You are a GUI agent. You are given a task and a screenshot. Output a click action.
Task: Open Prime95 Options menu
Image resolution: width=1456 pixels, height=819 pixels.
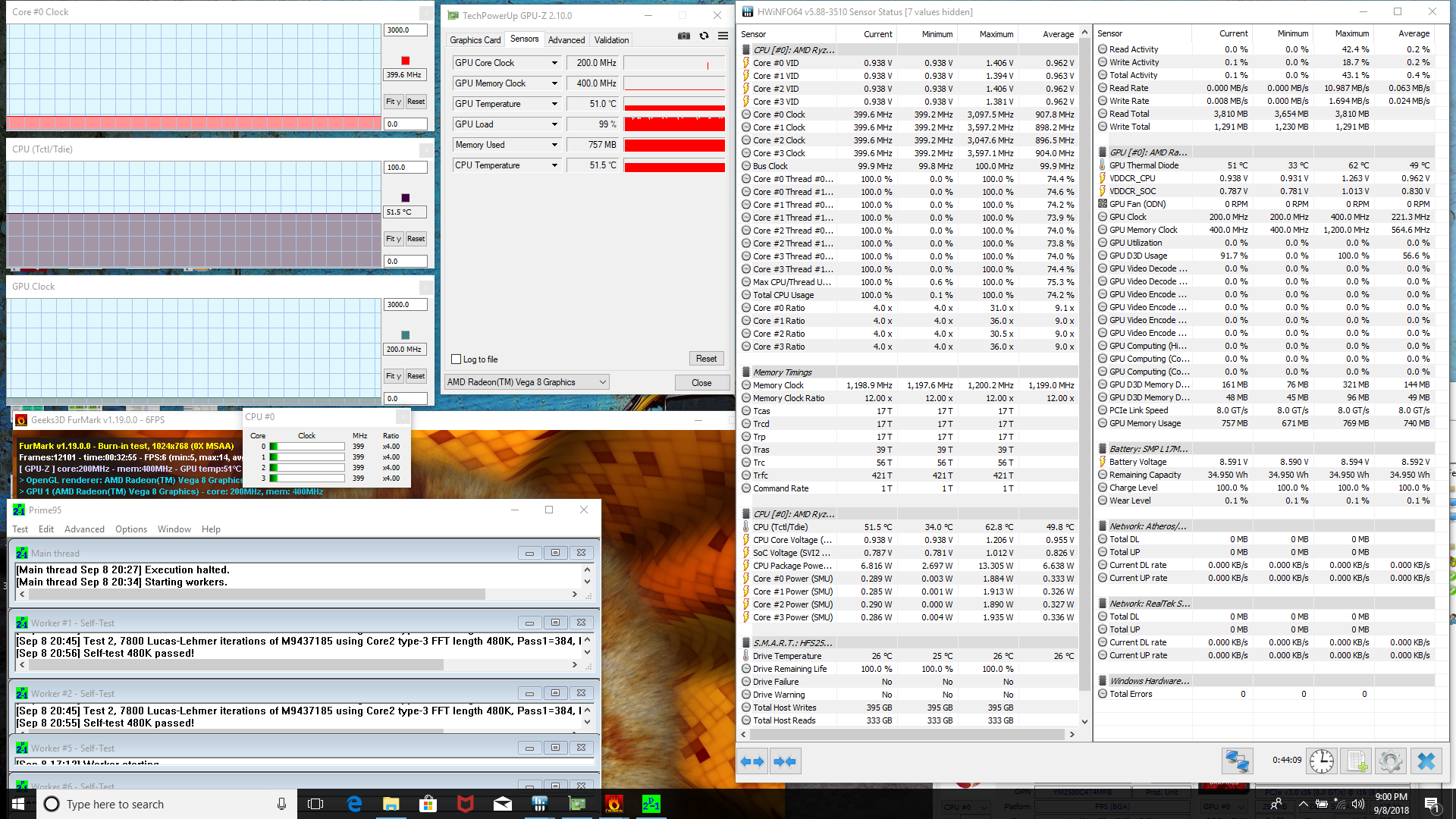pos(131,529)
